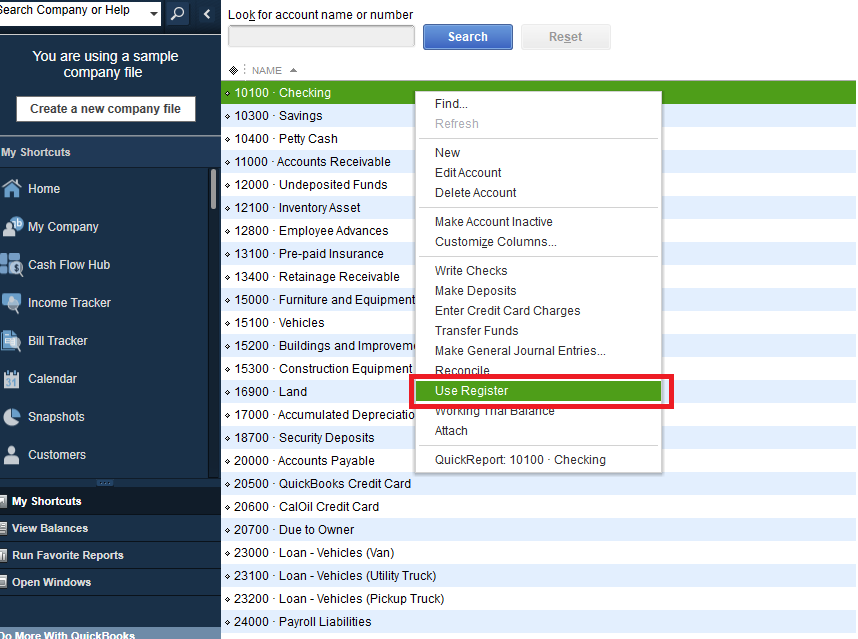Select 23000 Loan - Vehicles (Van) row

tap(538, 553)
